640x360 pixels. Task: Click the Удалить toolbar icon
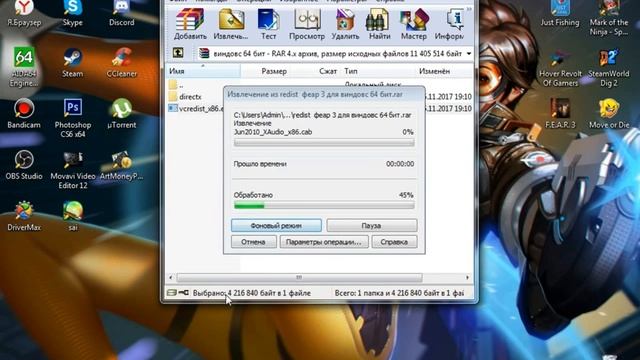(345, 24)
